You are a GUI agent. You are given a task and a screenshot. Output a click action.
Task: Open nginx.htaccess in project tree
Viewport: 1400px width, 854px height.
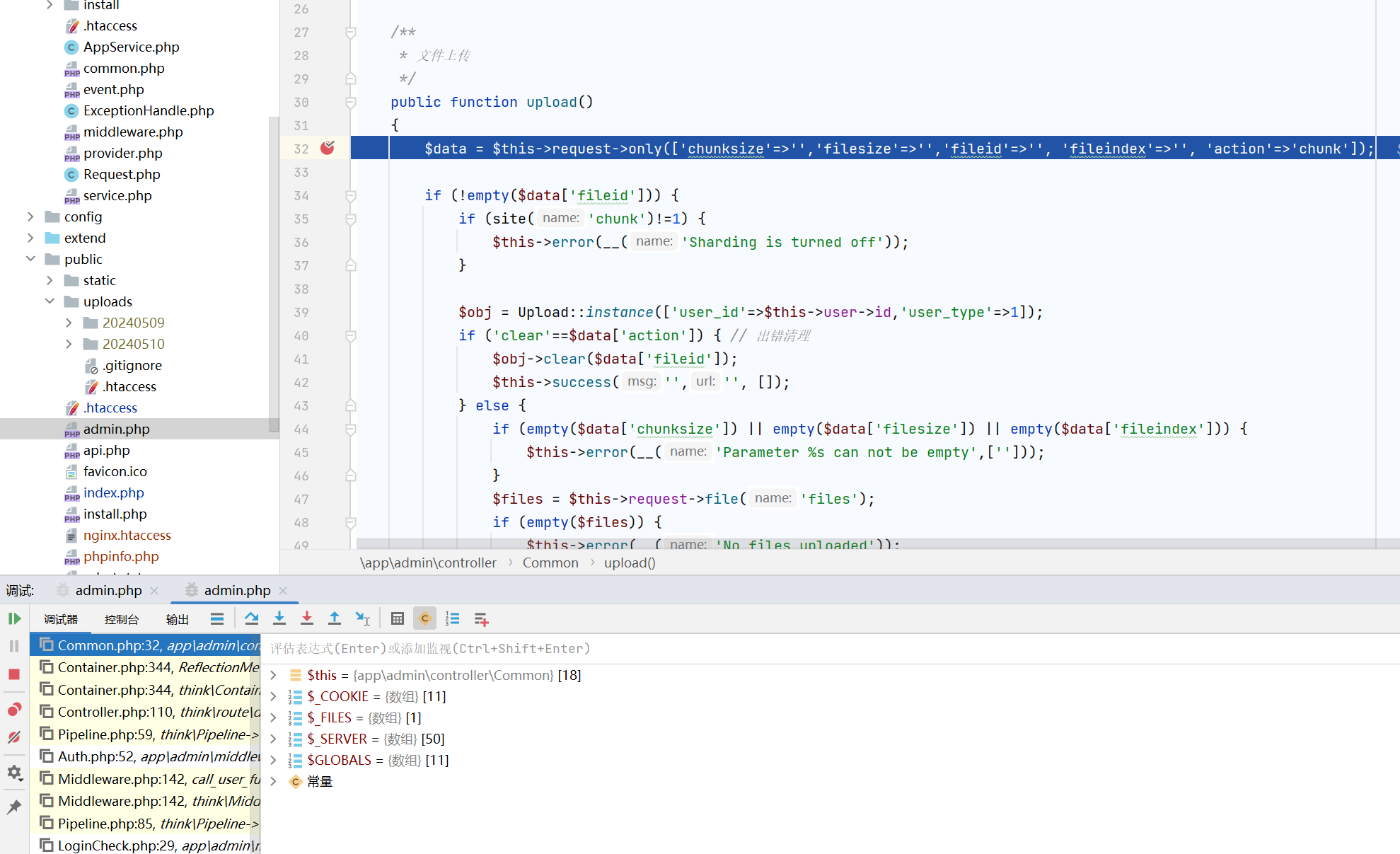[x=127, y=535]
